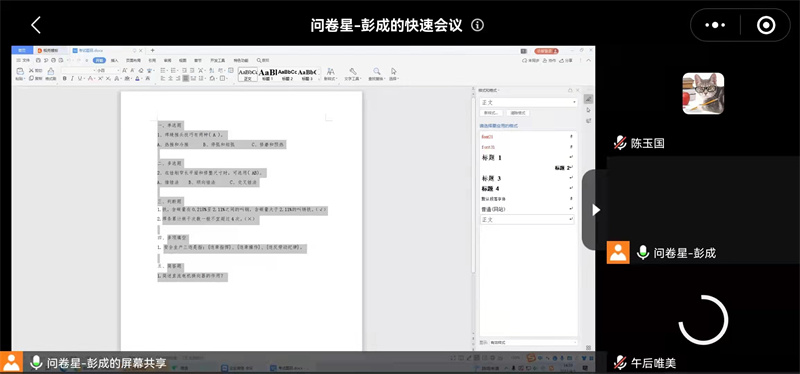The image size is (800, 374).
Task: Open meeting info icon beside the title
Action: pyautogui.click(x=478, y=25)
